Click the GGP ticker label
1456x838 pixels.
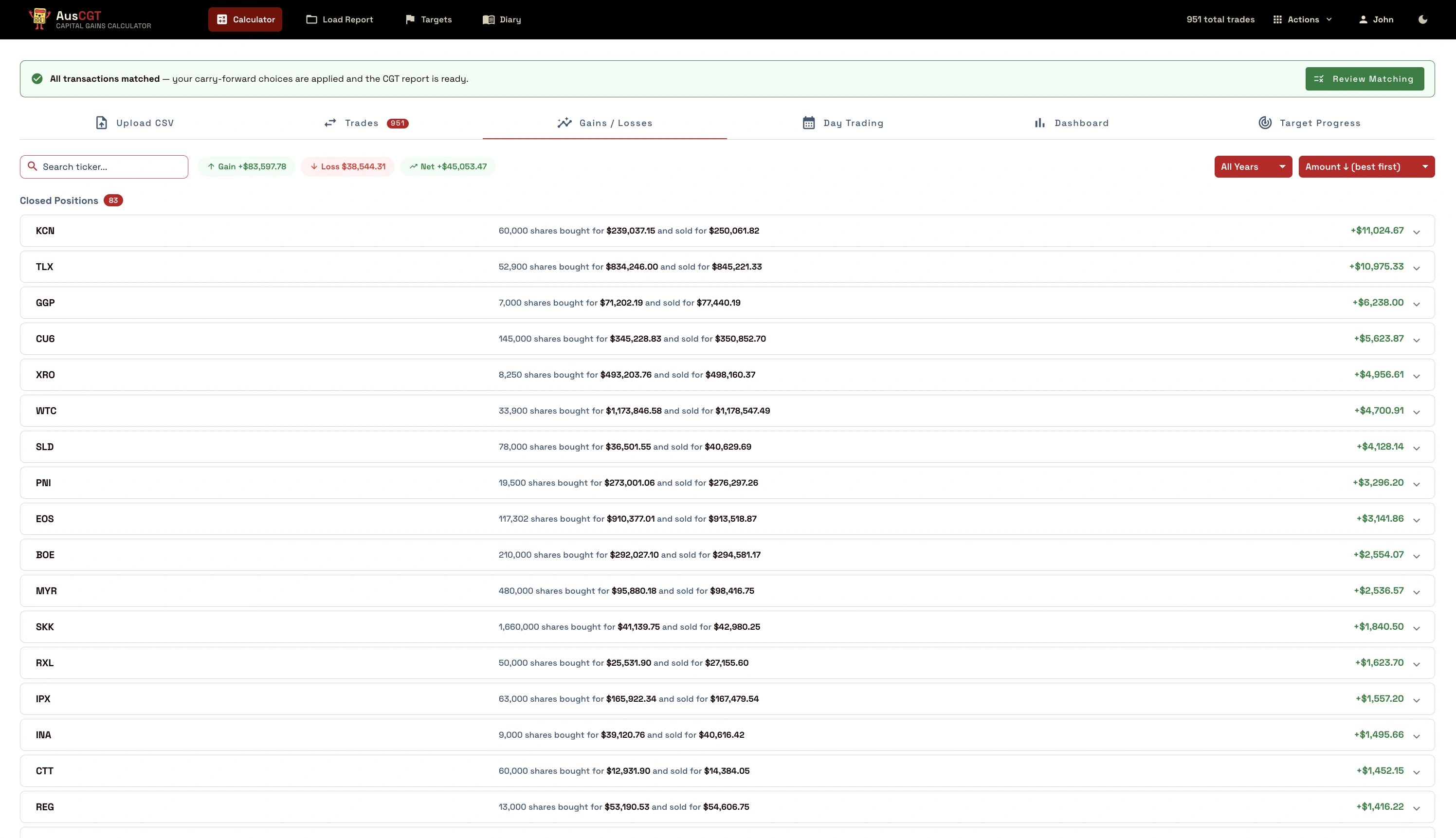pos(45,303)
